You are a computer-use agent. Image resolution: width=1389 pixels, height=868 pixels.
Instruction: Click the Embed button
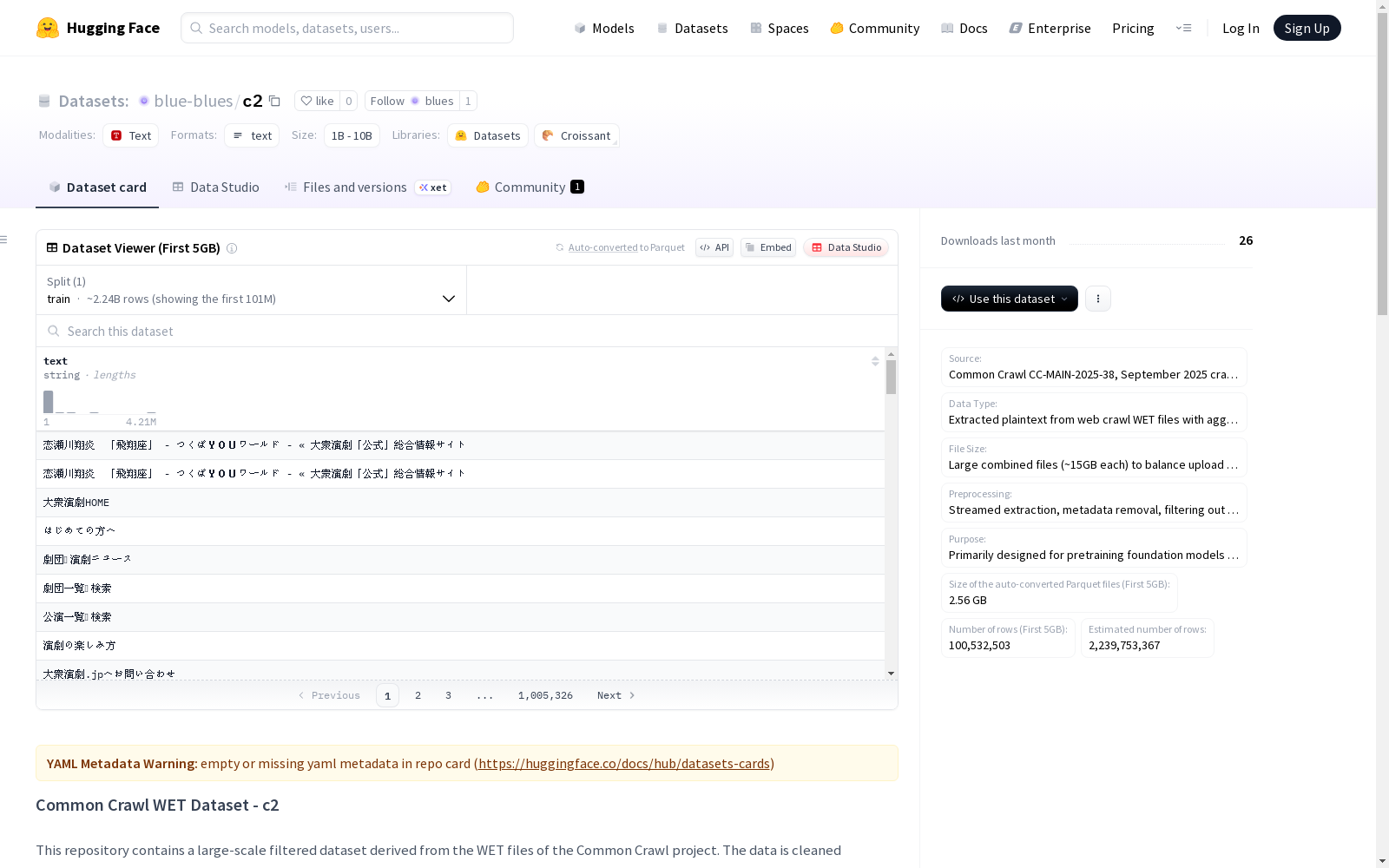(768, 247)
